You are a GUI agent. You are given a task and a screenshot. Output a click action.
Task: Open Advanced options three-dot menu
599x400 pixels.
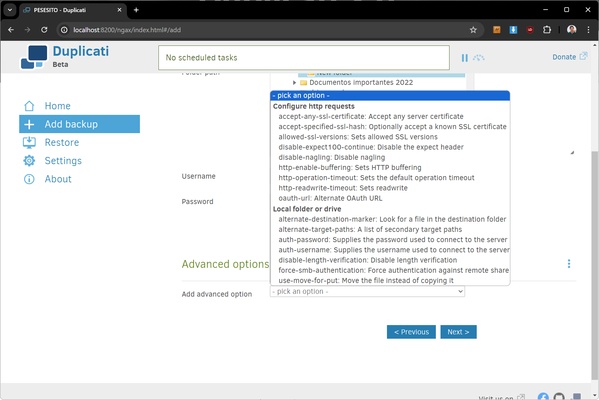coord(569,264)
